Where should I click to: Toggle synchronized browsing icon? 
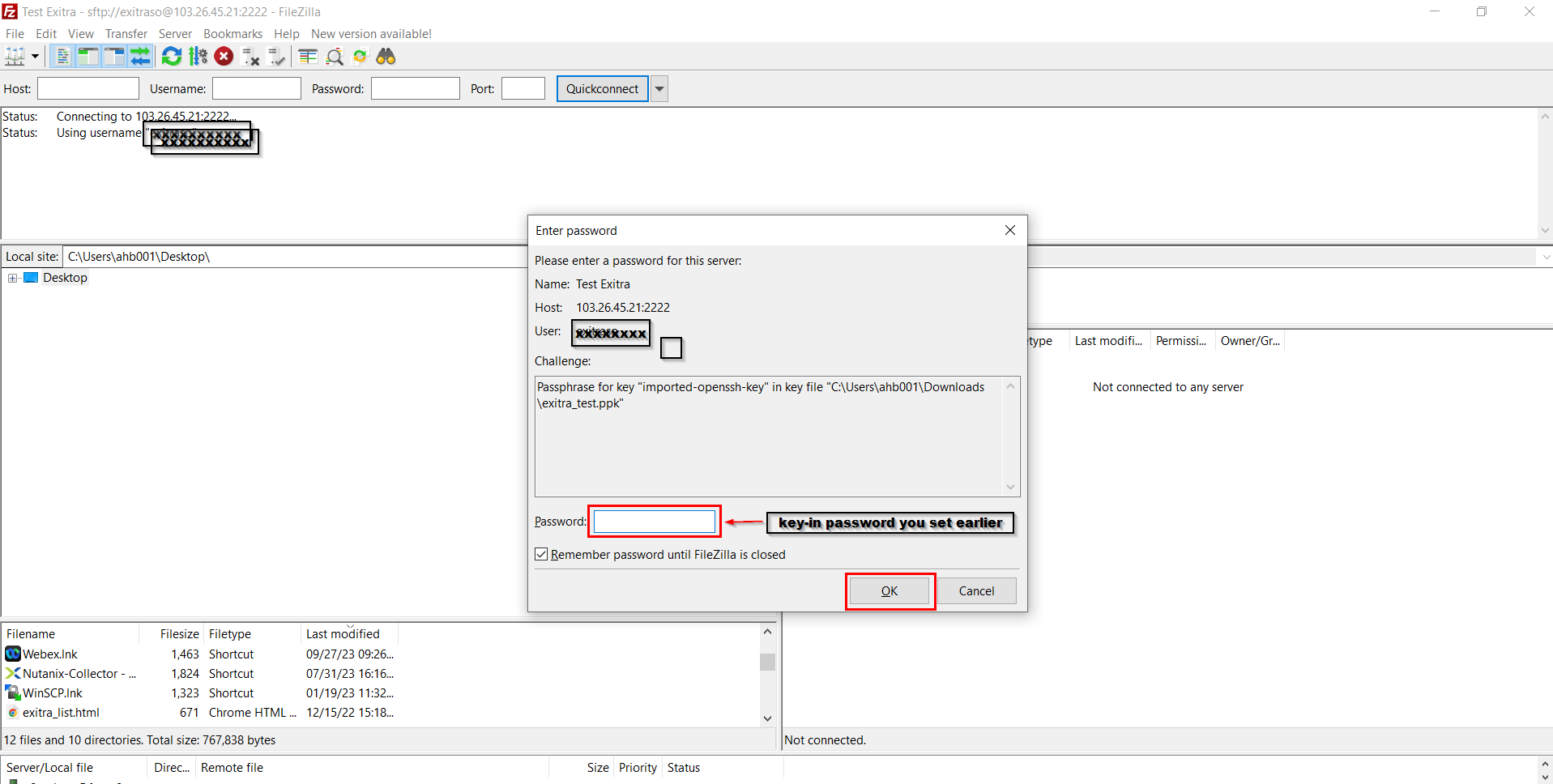tap(361, 57)
